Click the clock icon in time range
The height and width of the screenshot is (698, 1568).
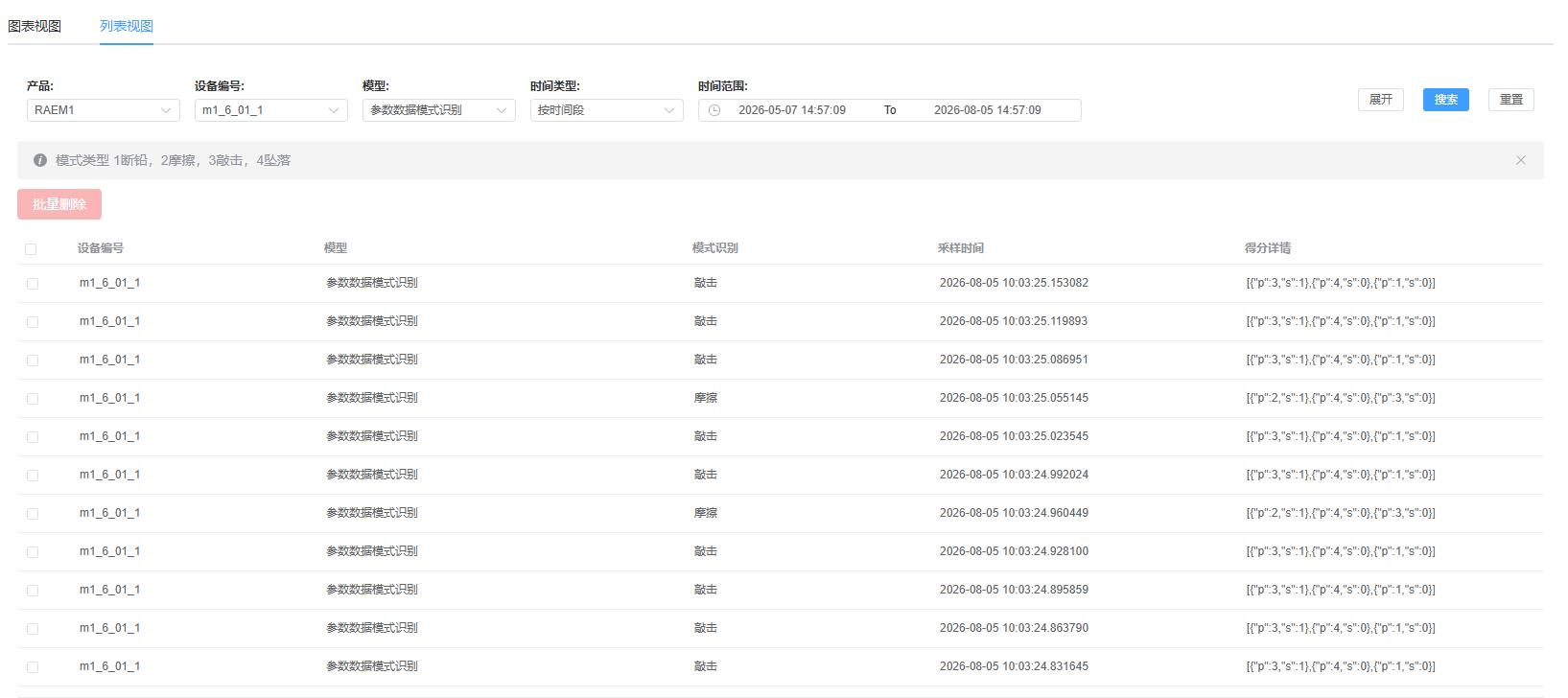(714, 110)
